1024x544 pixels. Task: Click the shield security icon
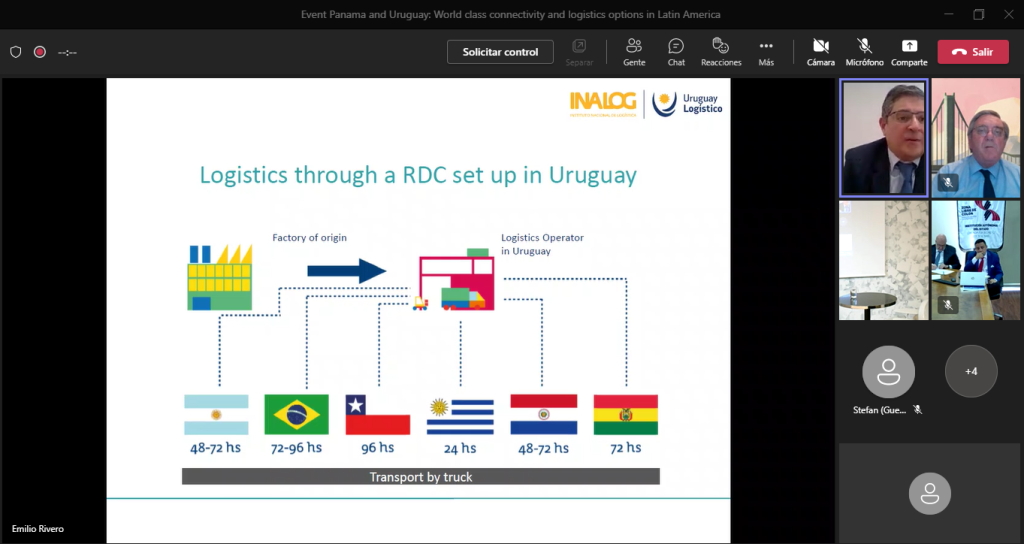[16, 52]
